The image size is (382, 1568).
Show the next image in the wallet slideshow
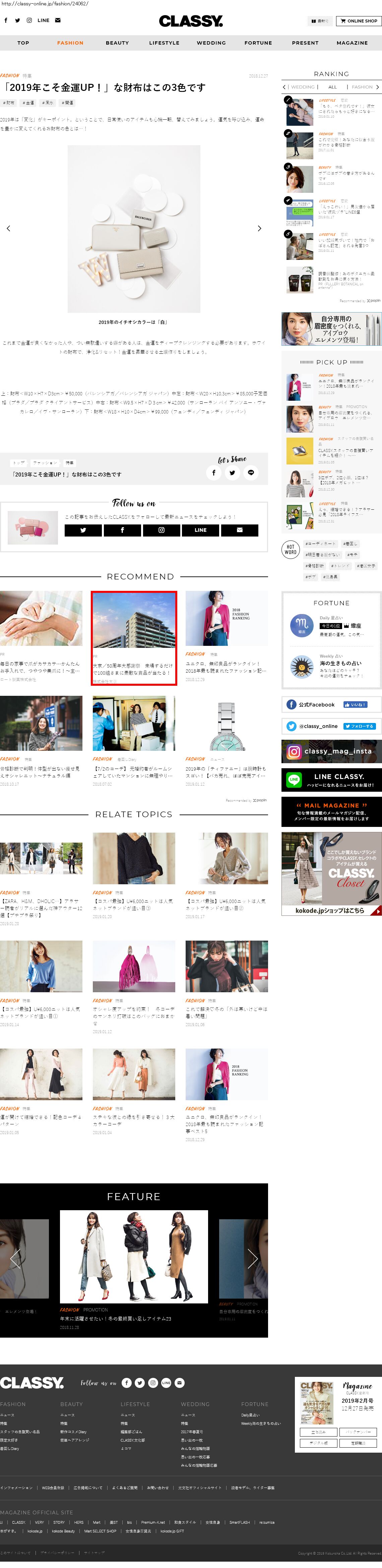point(259,228)
